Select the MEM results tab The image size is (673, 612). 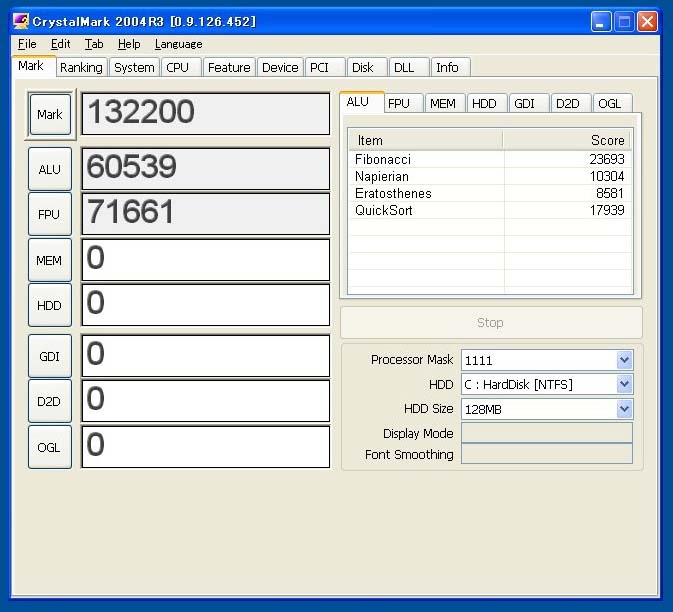[442, 104]
